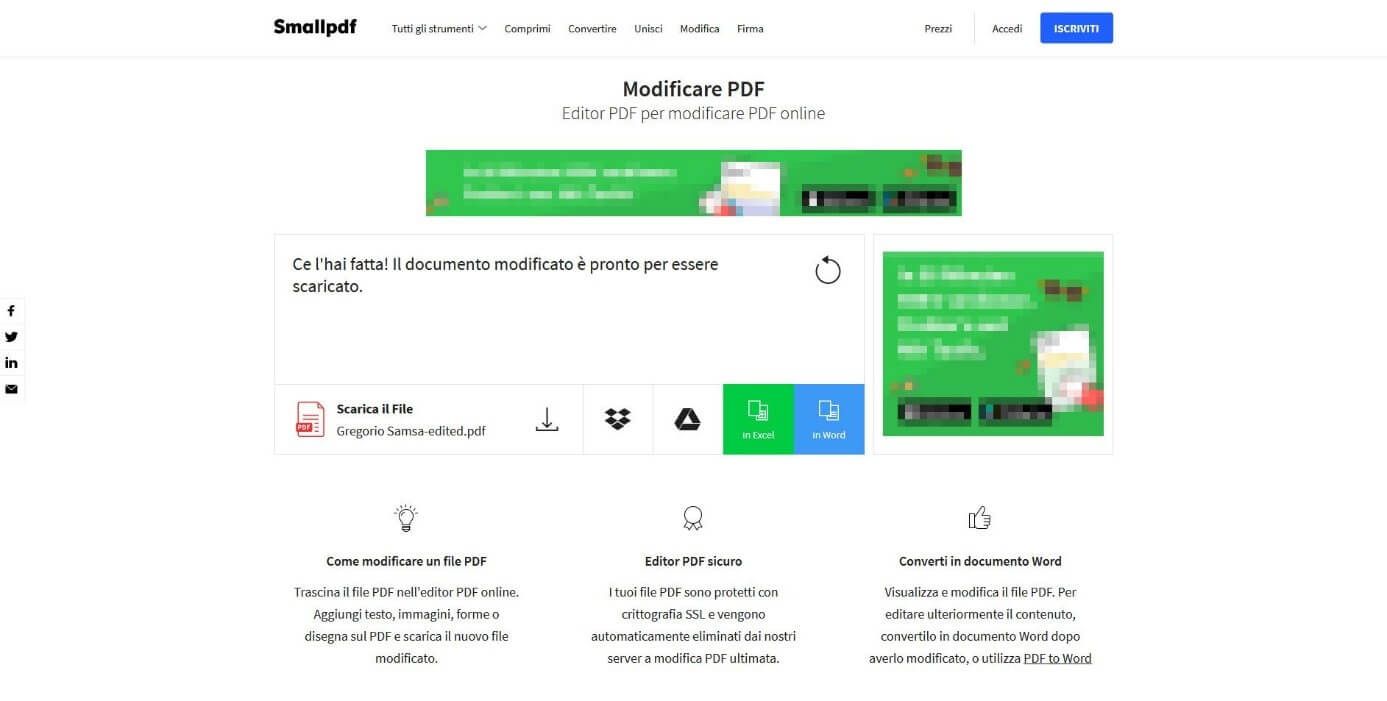Expand the Tutti gli strumenti menu
This screenshot has width=1387, height=701.
(x=439, y=29)
